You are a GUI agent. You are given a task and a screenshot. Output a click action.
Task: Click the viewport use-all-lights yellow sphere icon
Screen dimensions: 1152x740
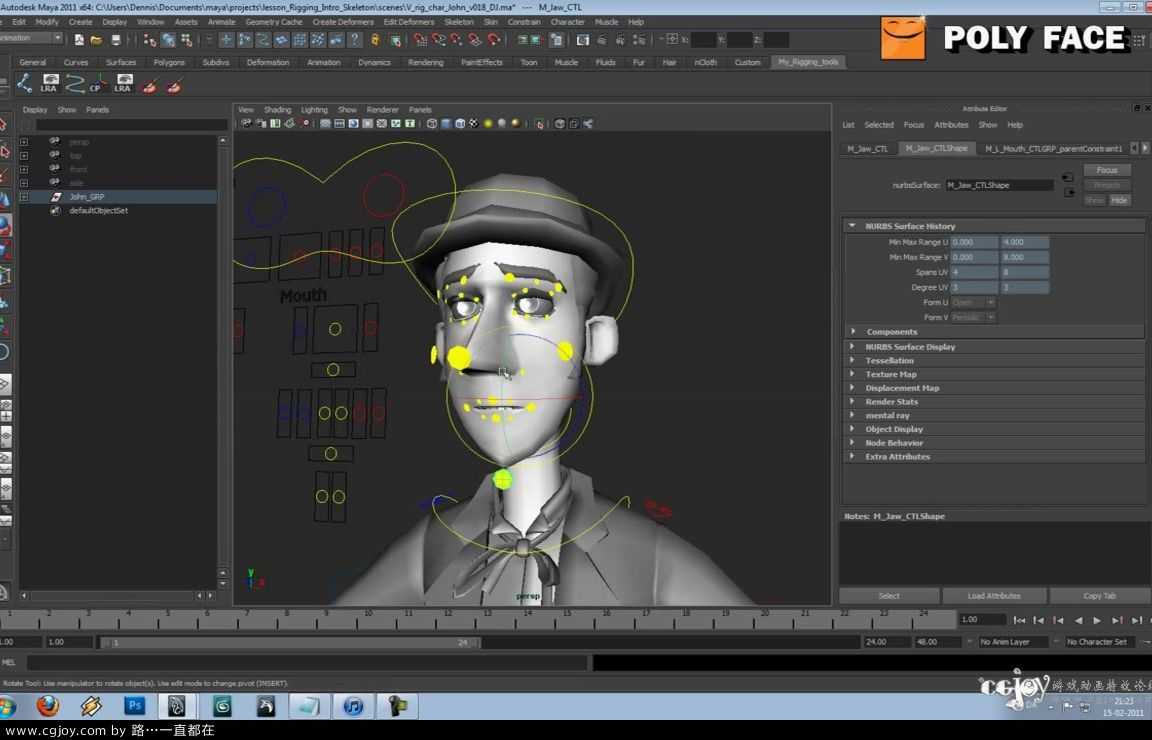point(488,123)
